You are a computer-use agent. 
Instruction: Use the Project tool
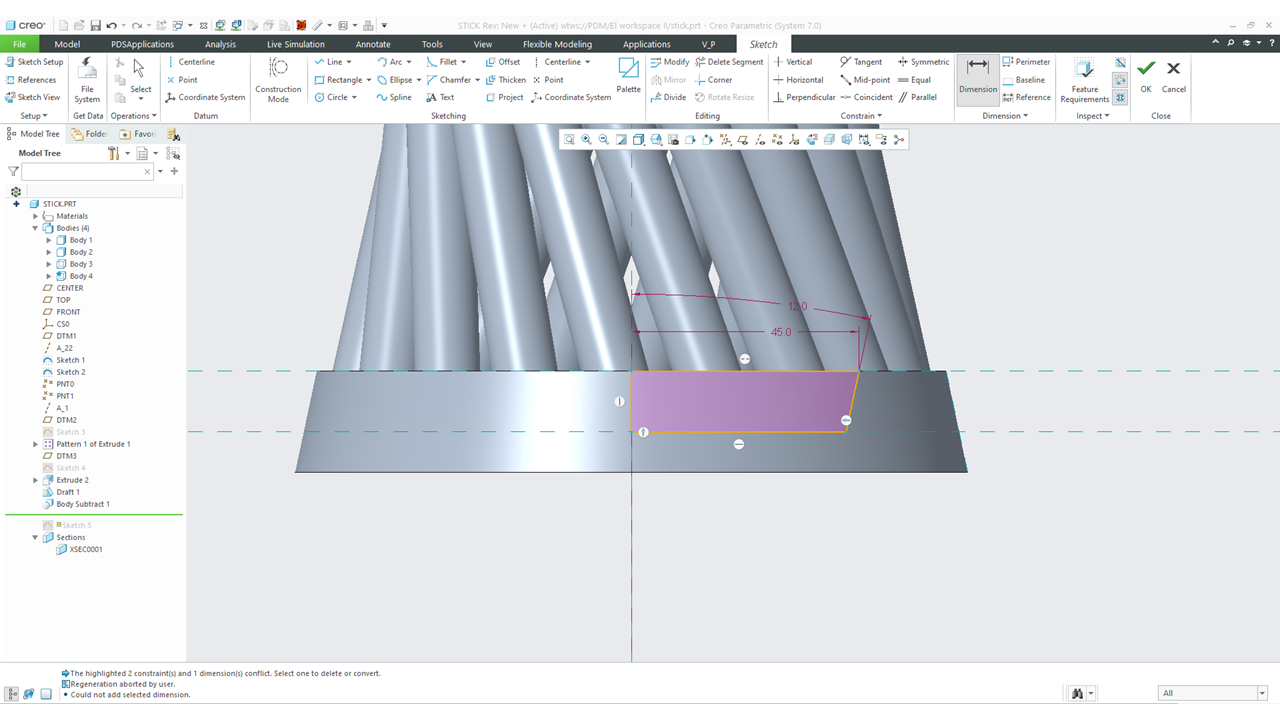pos(504,98)
